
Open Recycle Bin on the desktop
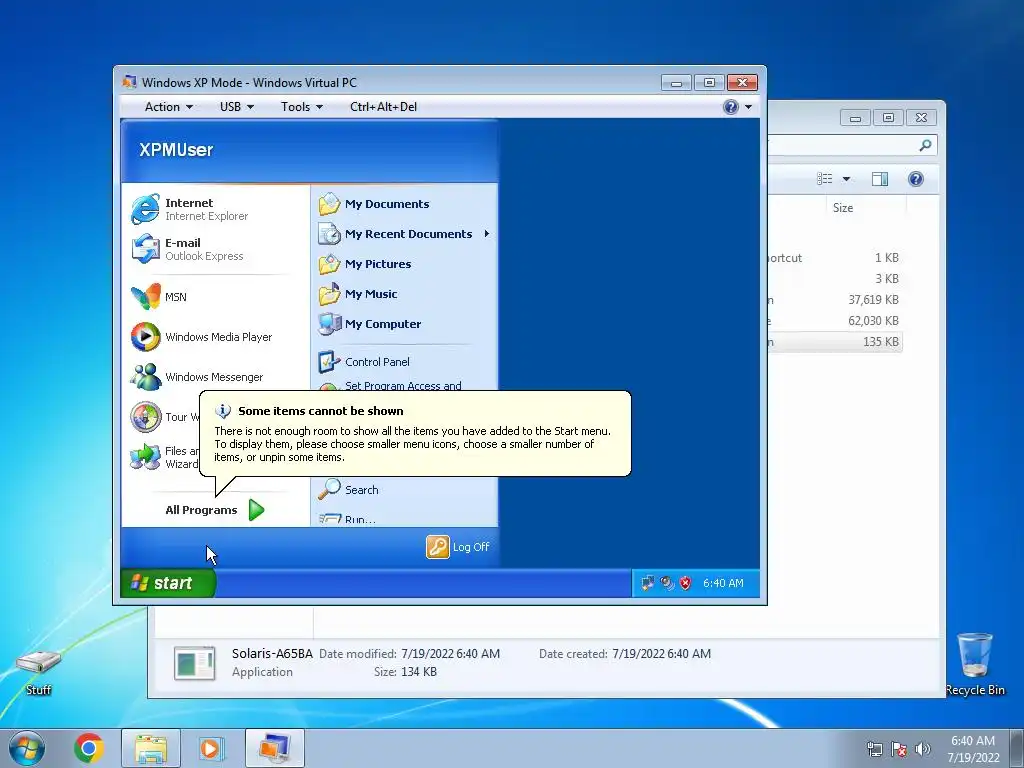tap(975, 663)
